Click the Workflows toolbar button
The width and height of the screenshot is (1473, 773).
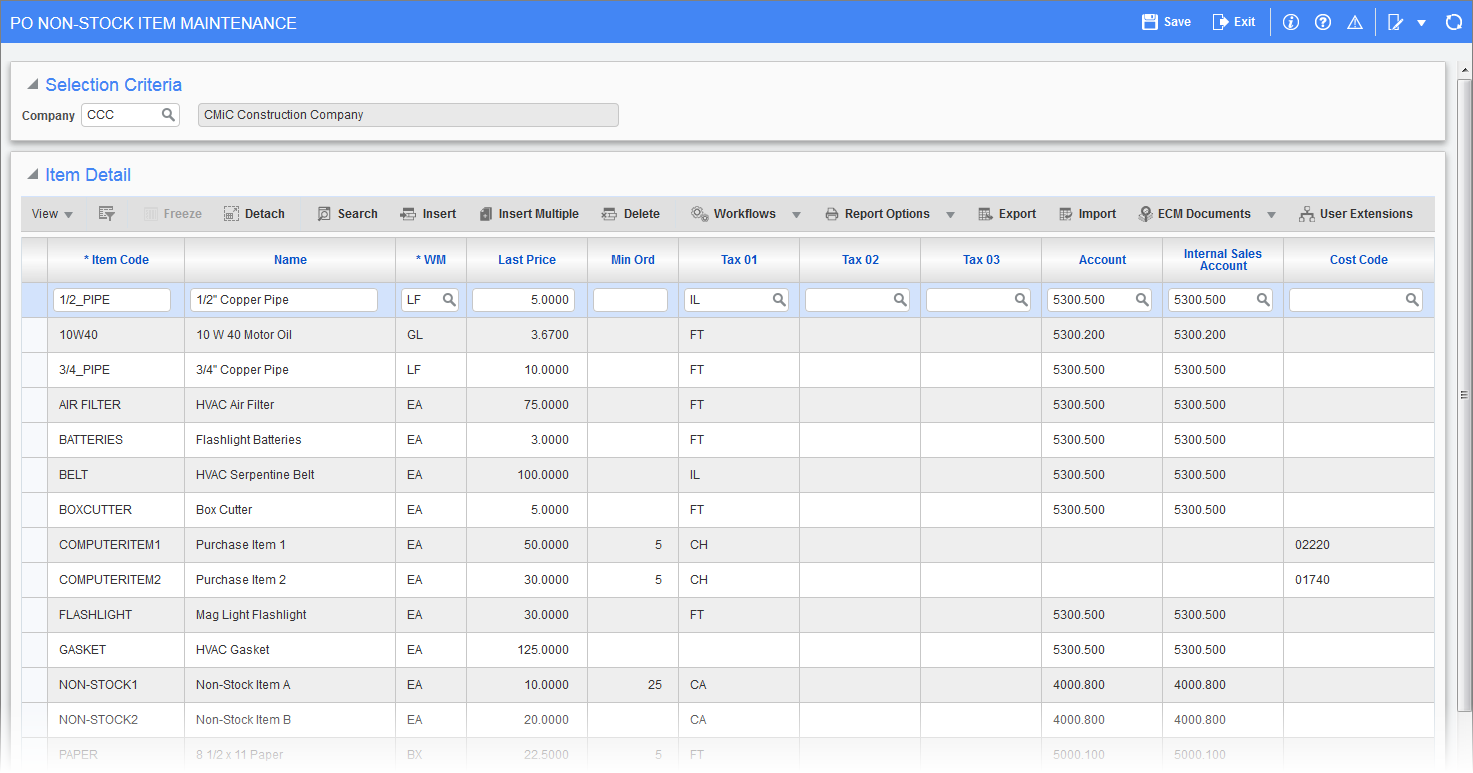click(x=733, y=214)
